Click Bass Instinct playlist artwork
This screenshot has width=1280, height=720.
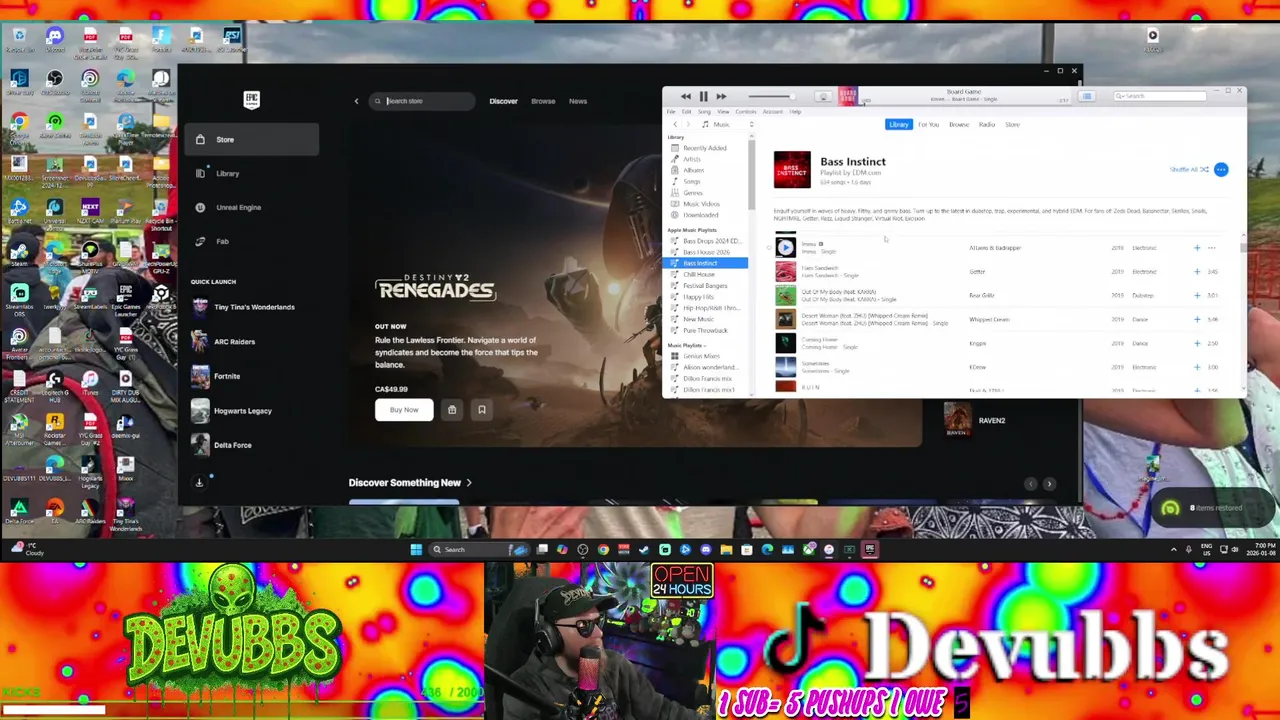click(x=792, y=169)
